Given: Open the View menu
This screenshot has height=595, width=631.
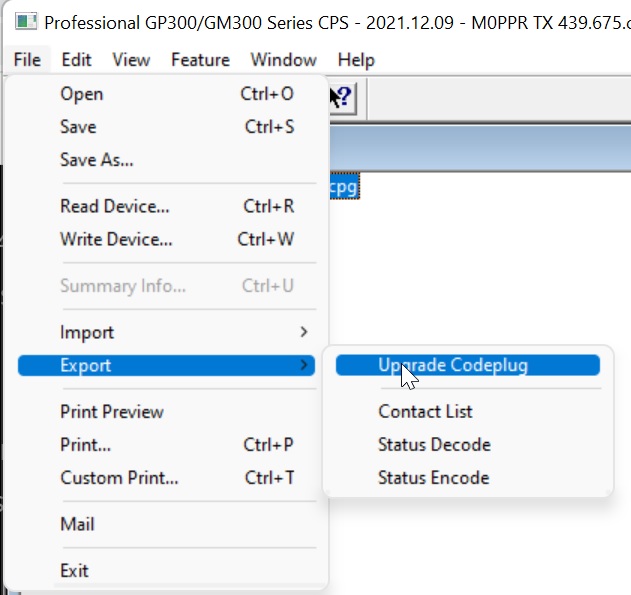Looking at the screenshot, I should click(131, 60).
